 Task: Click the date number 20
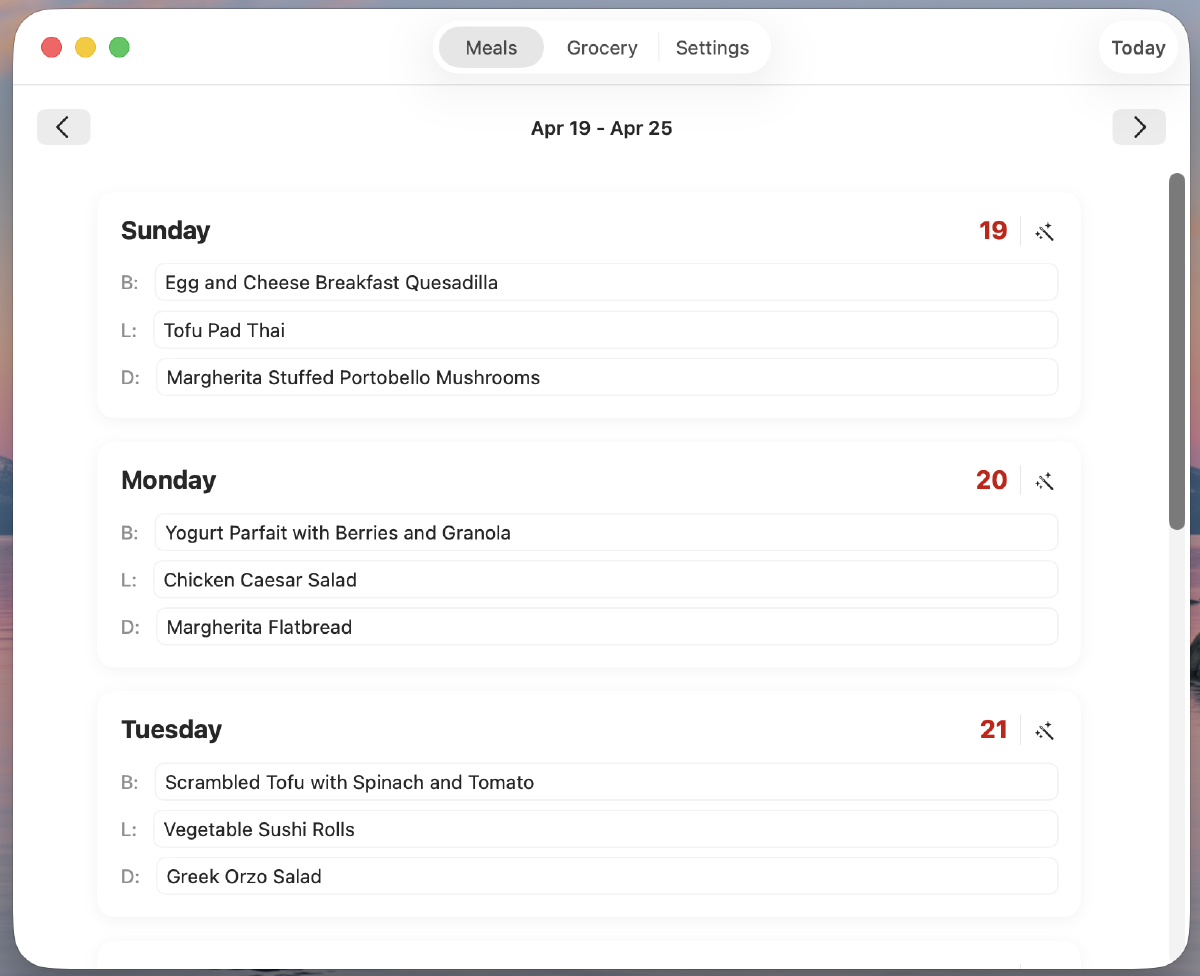tap(992, 480)
